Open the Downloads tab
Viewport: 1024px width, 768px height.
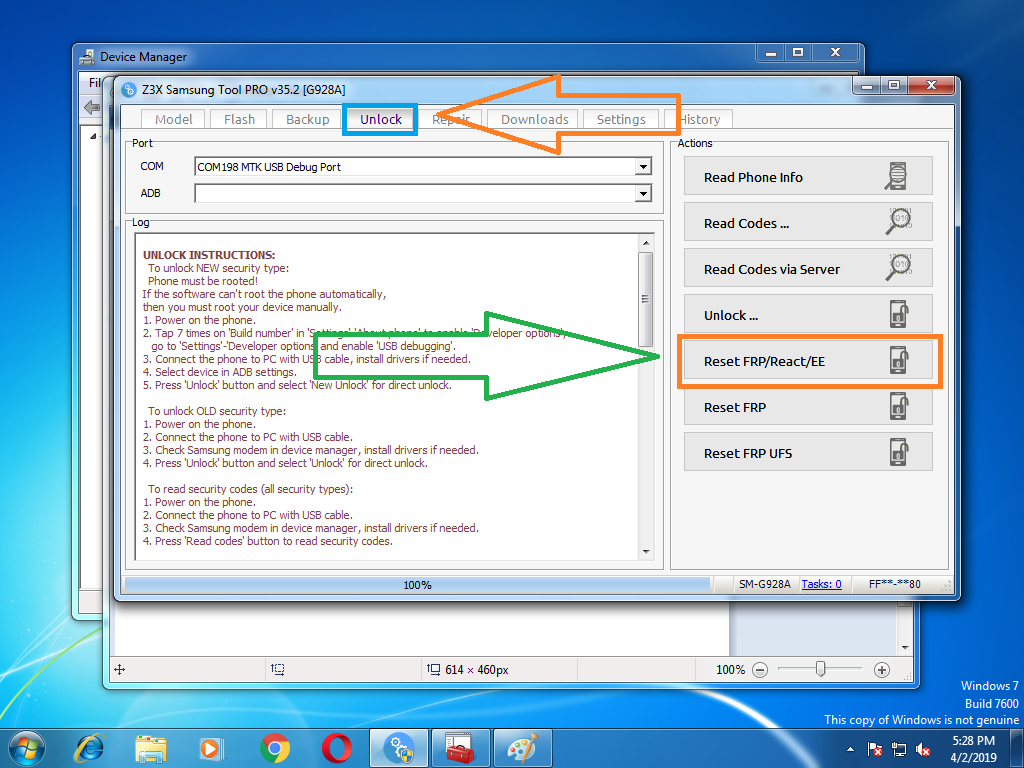(x=534, y=120)
